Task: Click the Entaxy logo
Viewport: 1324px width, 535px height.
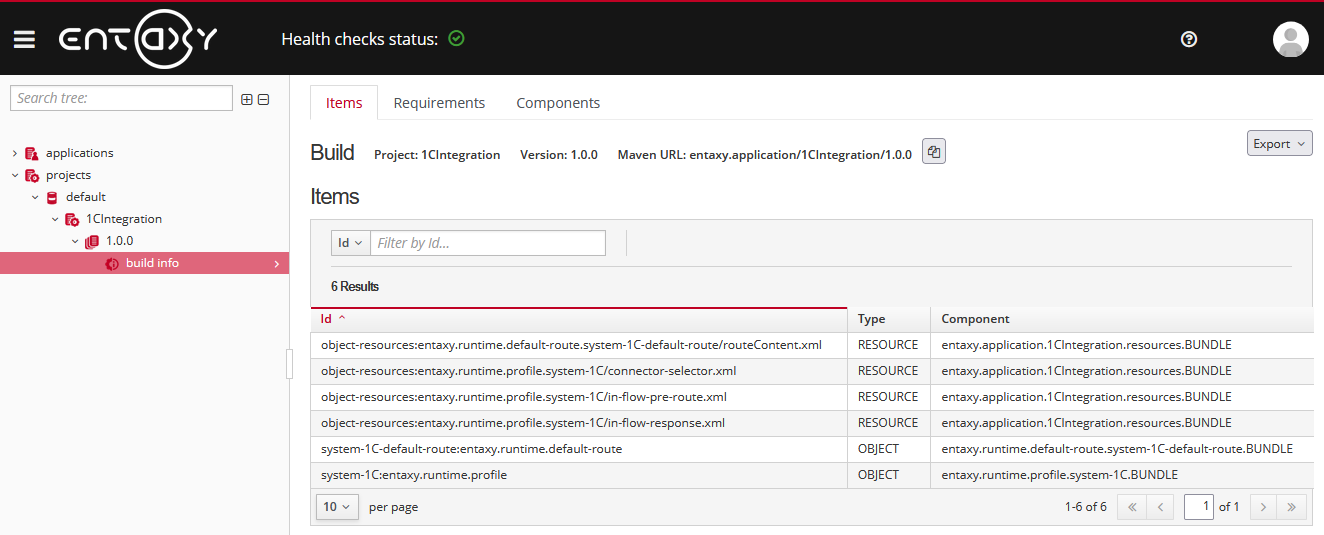Action: click(x=138, y=39)
